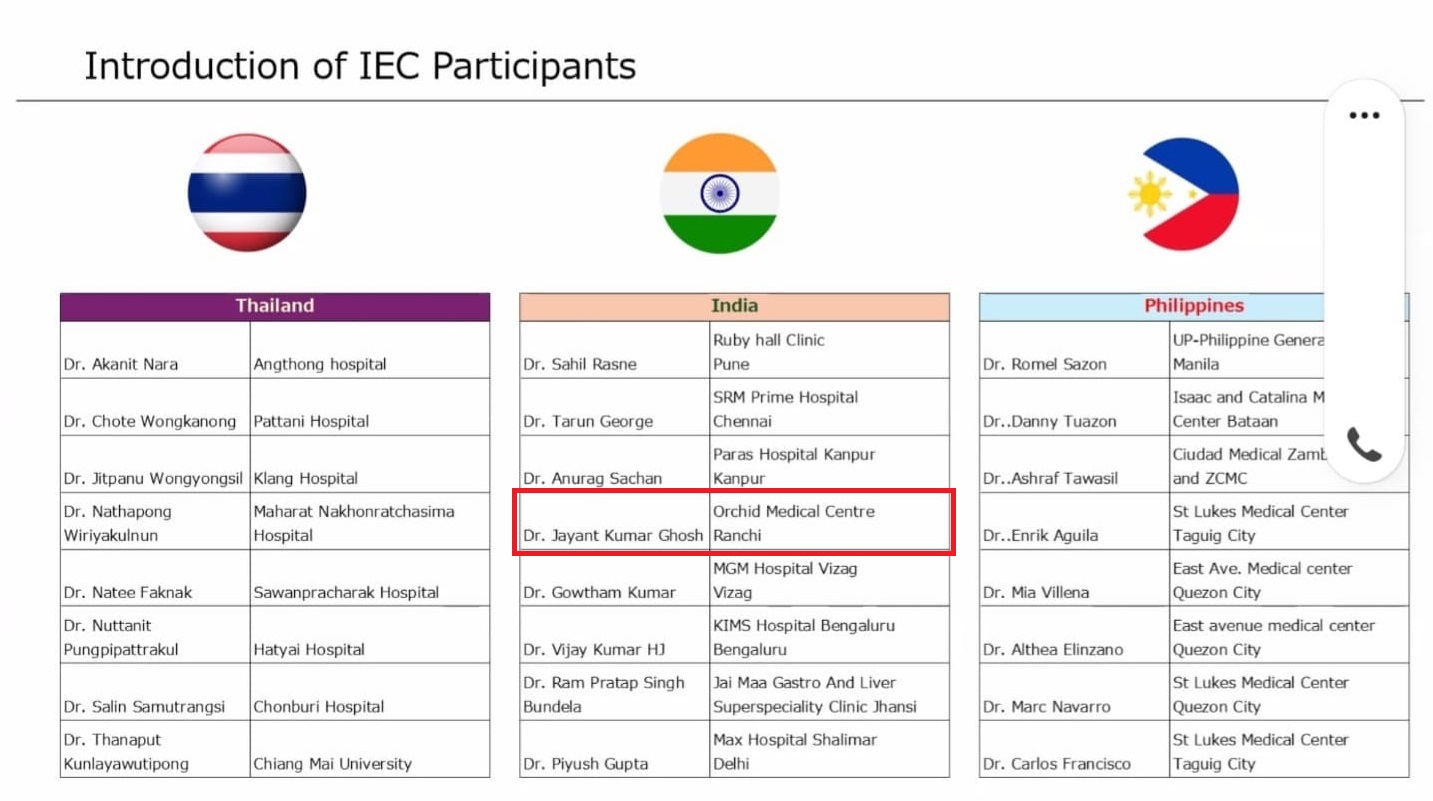Select the Dr. Sahil Rasne cell
This screenshot has height=801, width=1433.
pyautogui.click(x=614, y=351)
